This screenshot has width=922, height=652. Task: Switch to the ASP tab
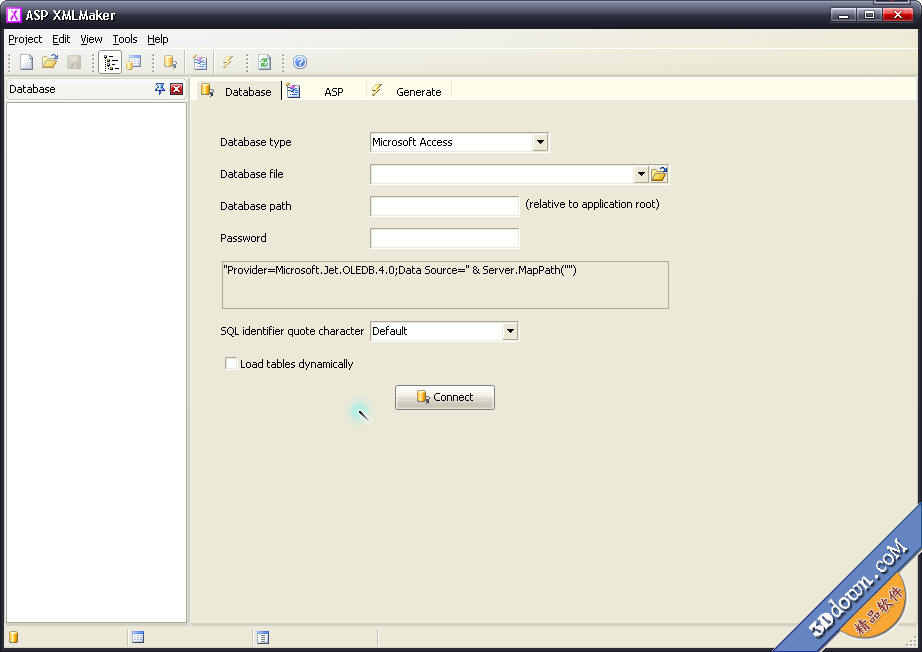[332, 91]
